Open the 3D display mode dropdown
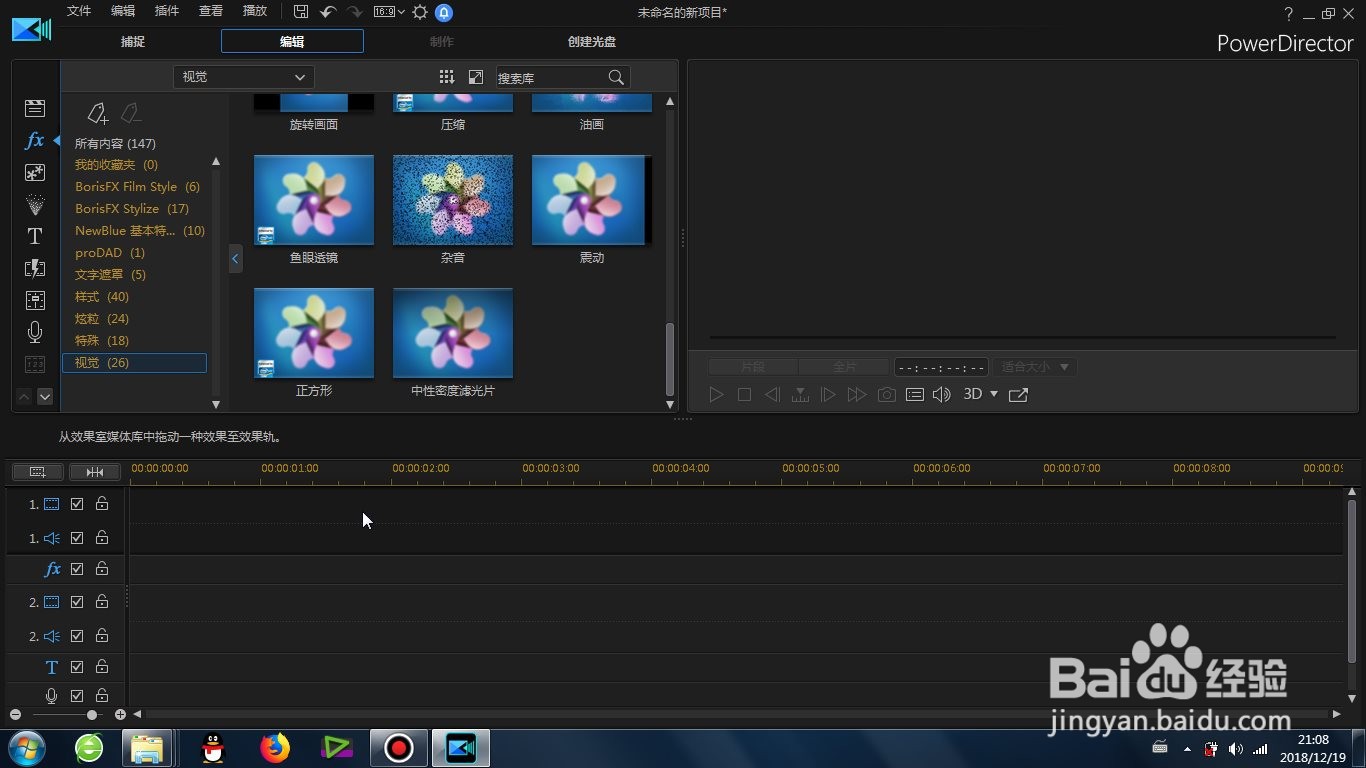Screen dimensions: 1366x768 point(978,394)
